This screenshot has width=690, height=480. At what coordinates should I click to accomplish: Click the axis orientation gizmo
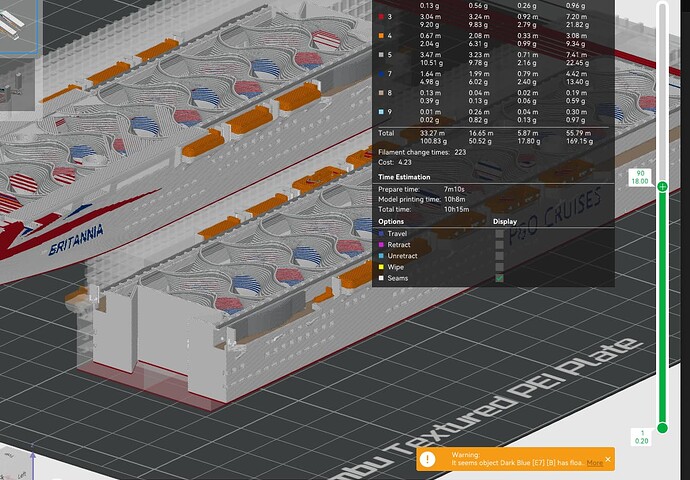[18, 463]
